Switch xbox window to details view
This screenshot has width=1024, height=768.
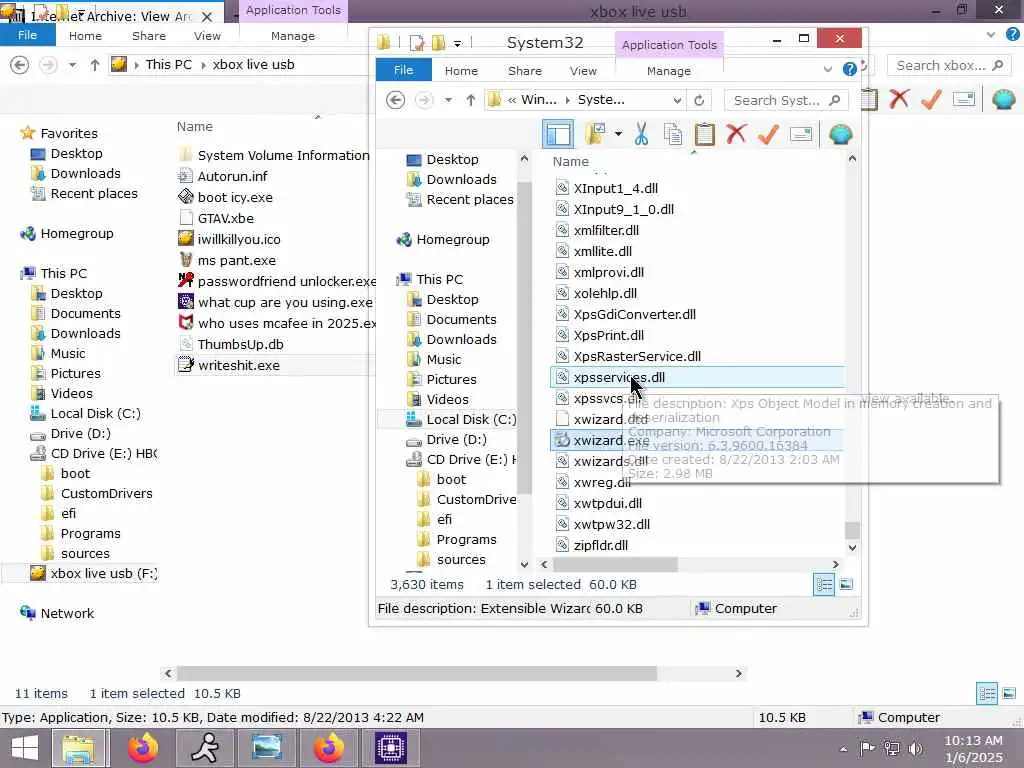(x=987, y=694)
